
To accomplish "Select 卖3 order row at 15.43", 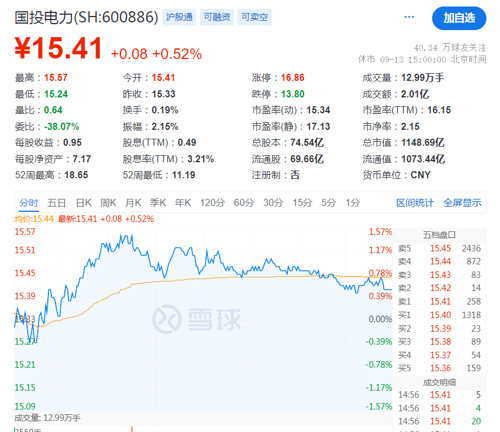I will pos(439,275).
